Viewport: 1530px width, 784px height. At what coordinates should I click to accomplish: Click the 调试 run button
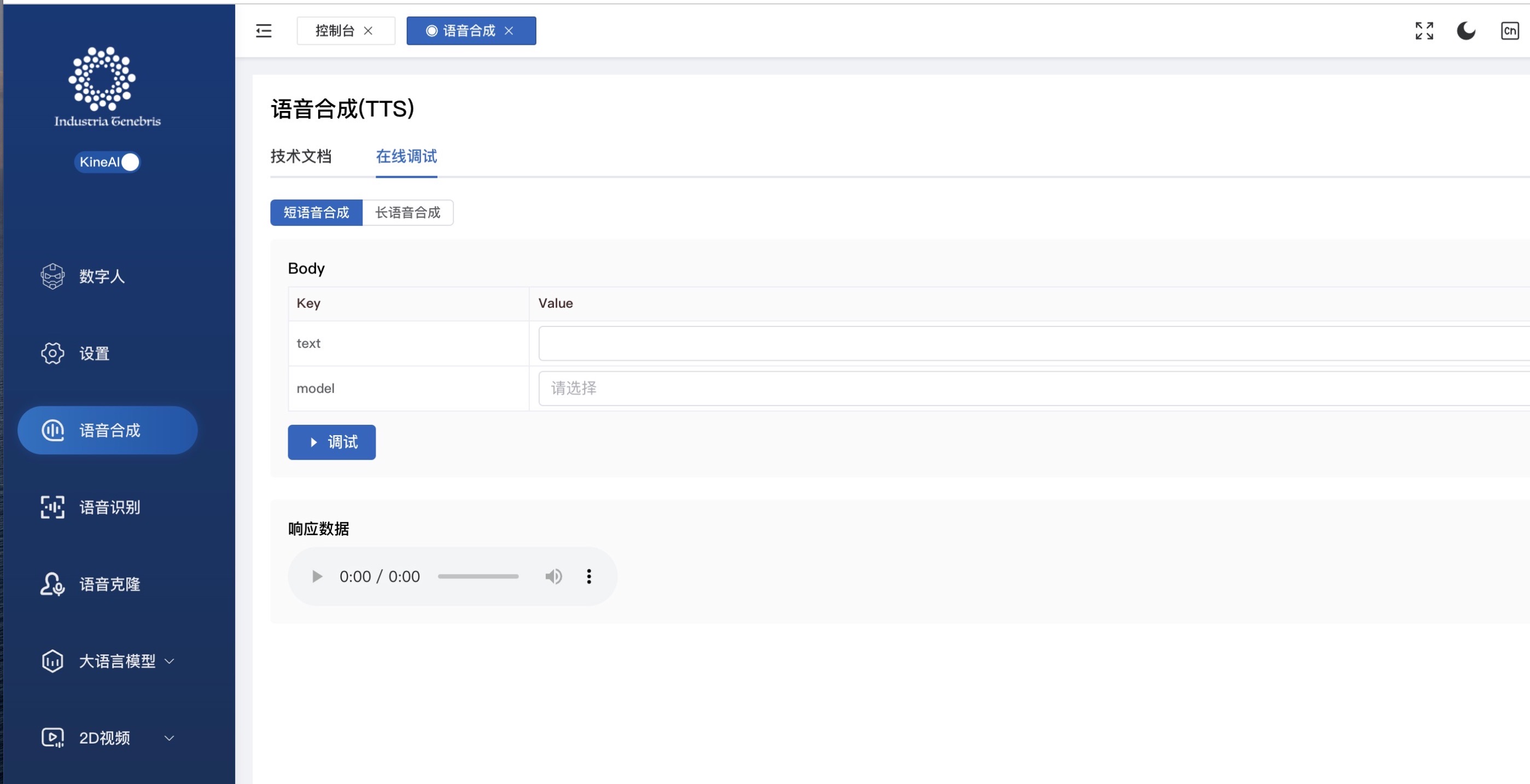point(332,442)
